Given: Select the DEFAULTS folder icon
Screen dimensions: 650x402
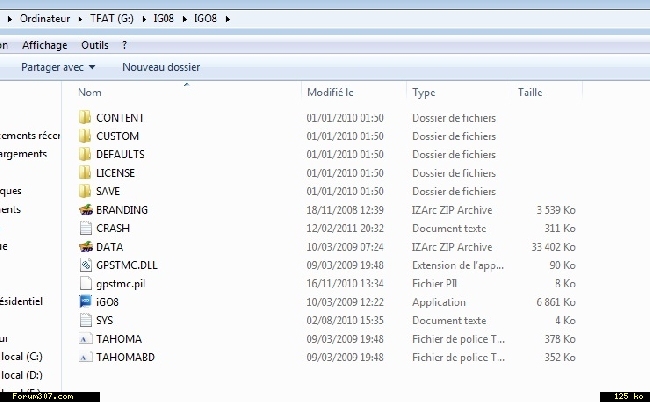Looking at the screenshot, I should pos(85,154).
